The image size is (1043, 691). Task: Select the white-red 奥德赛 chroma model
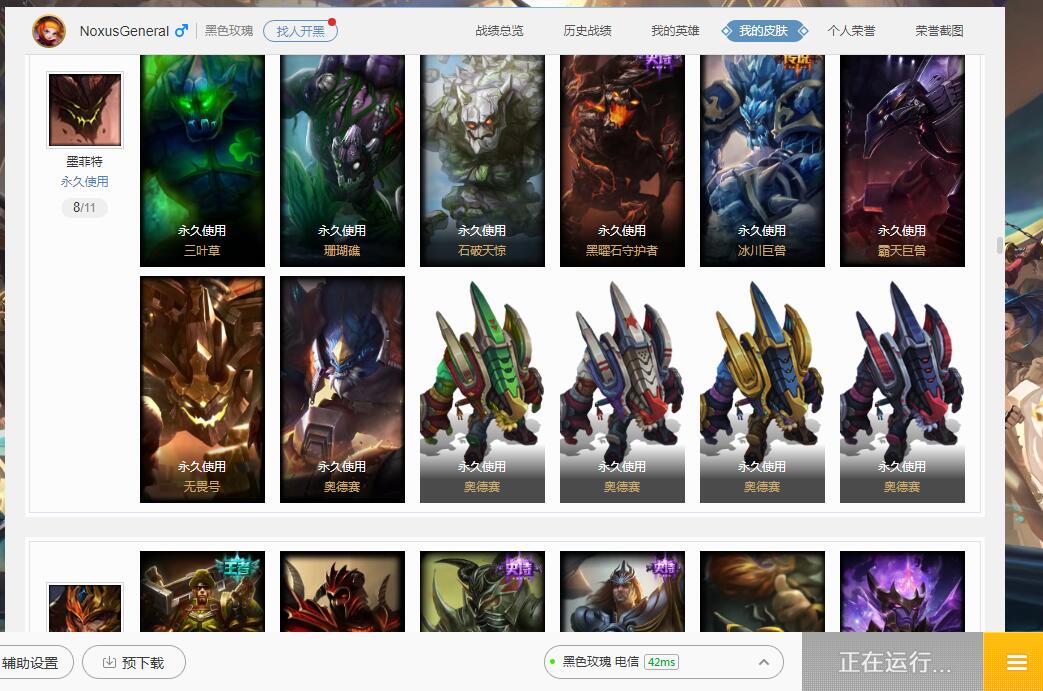pos(622,389)
